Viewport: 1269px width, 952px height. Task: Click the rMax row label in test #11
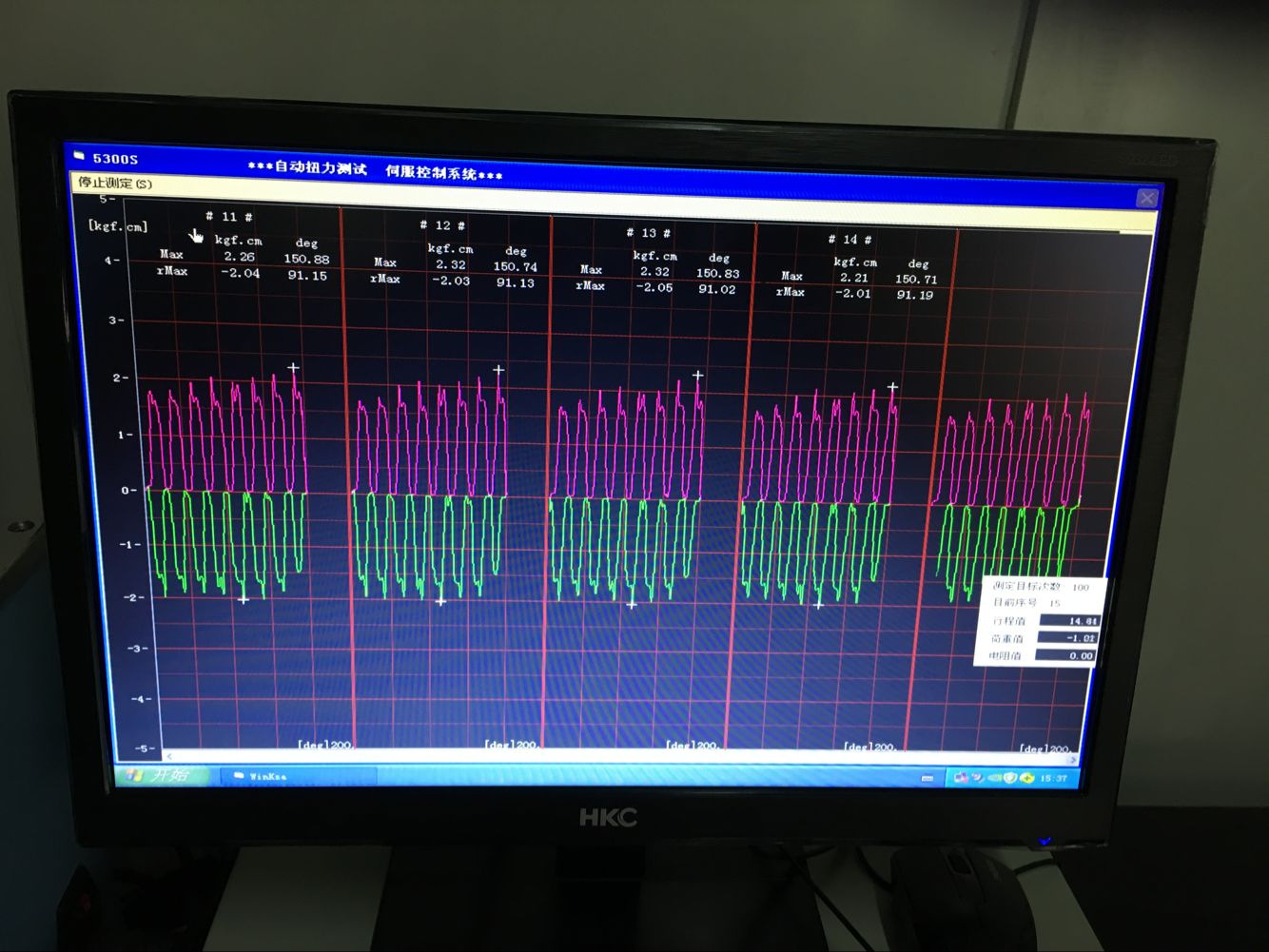click(x=172, y=271)
